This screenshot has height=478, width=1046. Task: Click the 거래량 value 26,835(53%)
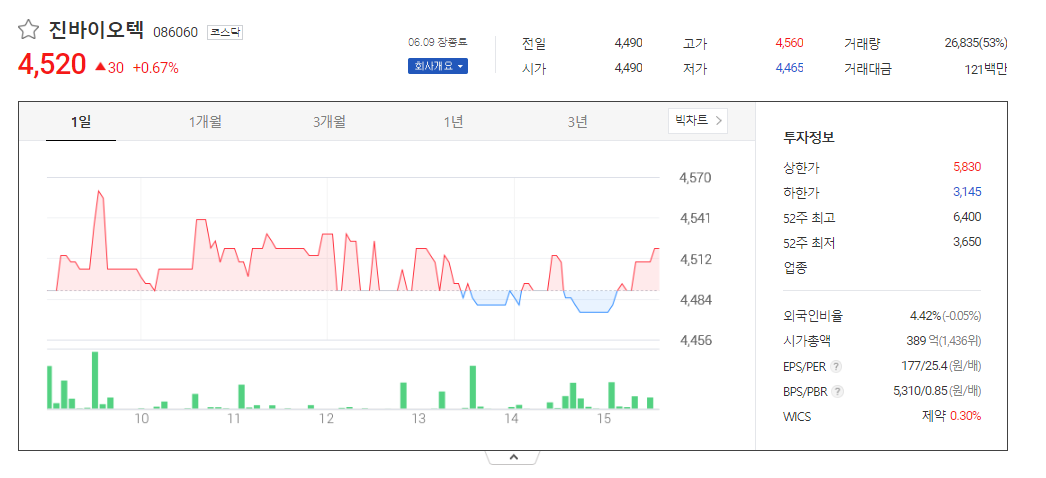(x=976, y=43)
